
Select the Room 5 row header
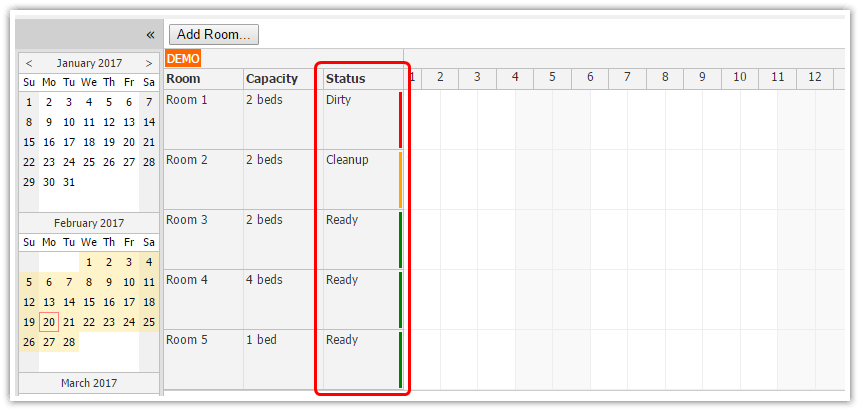tap(187, 340)
